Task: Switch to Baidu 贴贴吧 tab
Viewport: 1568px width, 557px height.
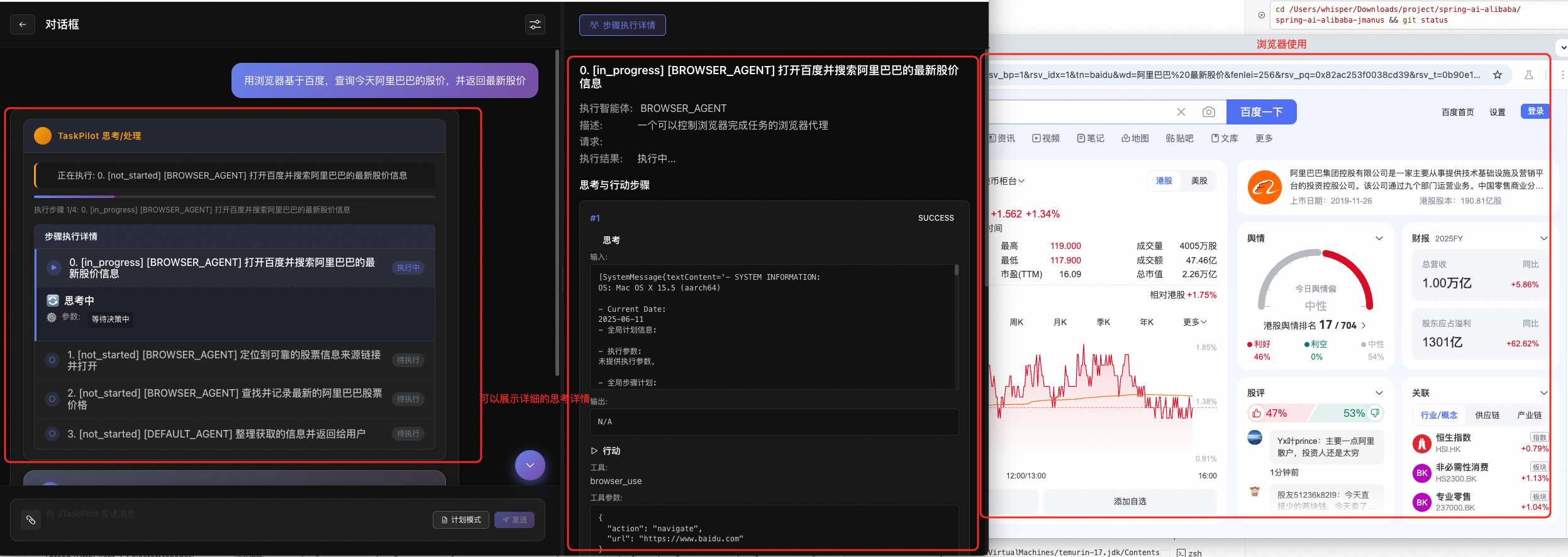Action: tap(1179, 138)
